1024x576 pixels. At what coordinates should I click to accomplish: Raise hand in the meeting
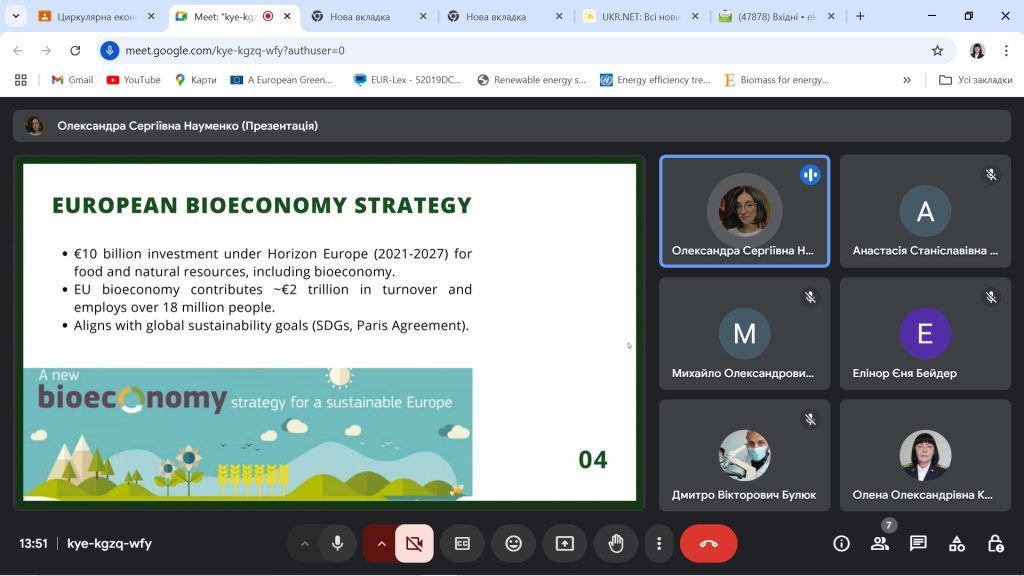point(616,543)
